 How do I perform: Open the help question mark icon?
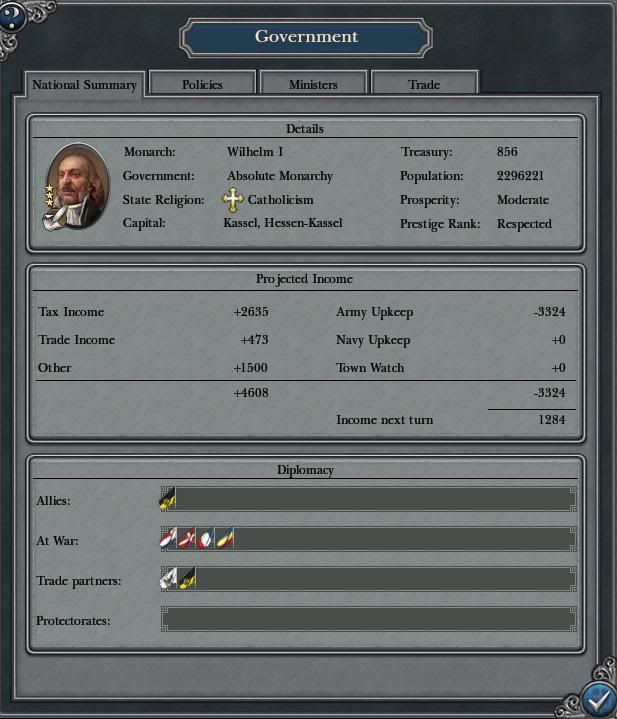[x=12, y=17]
